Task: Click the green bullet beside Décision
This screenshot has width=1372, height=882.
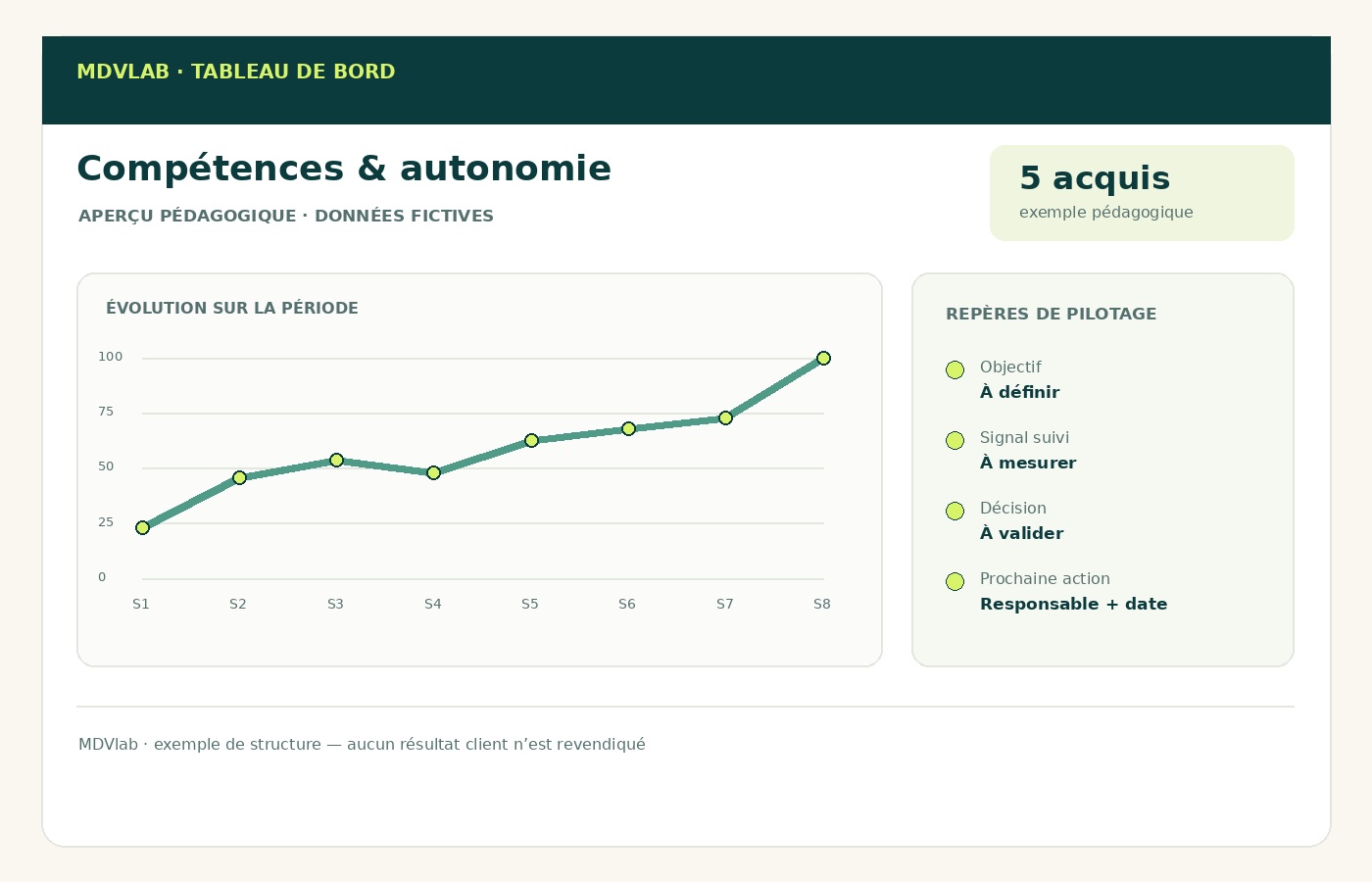Action: 955,511
